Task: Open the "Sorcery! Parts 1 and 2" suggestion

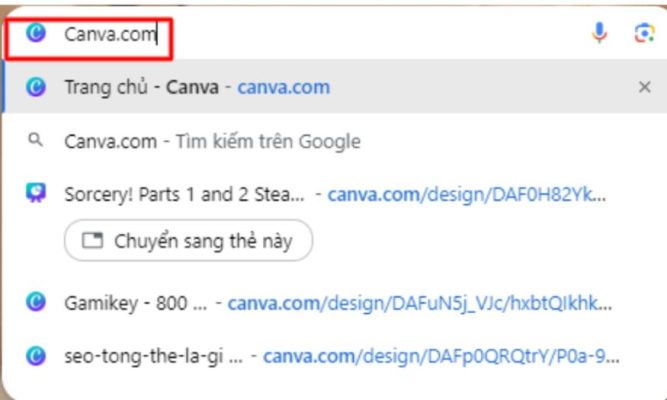Action: (x=185, y=194)
